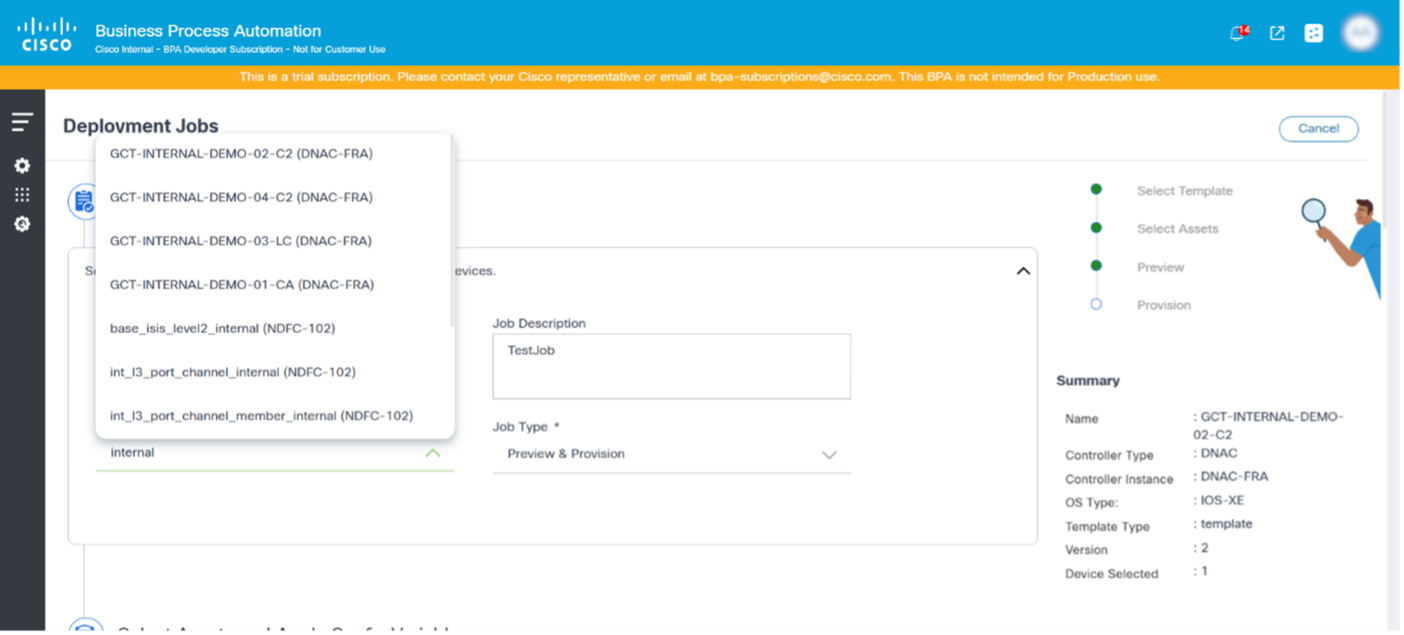The height and width of the screenshot is (635, 1404).
Task: Click the open-in-new-window icon in header
Action: (1277, 33)
